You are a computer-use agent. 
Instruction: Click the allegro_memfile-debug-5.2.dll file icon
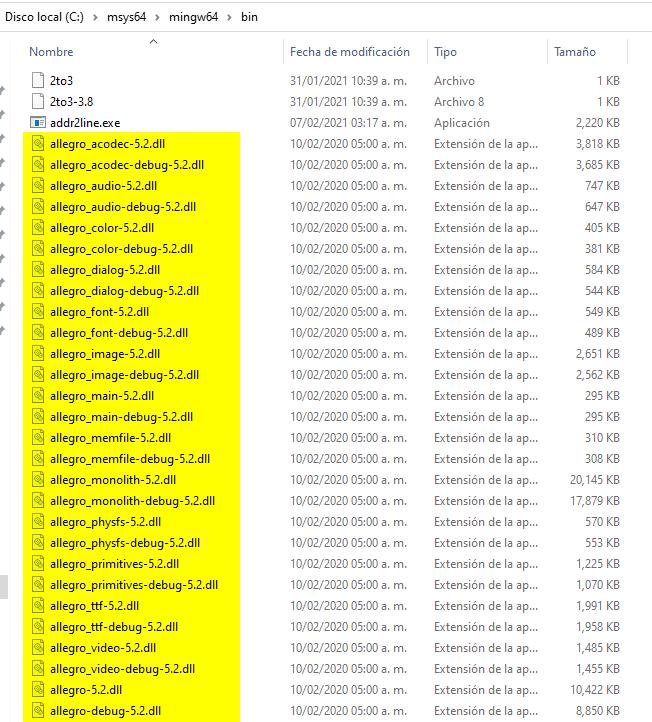tap(38, 459)
